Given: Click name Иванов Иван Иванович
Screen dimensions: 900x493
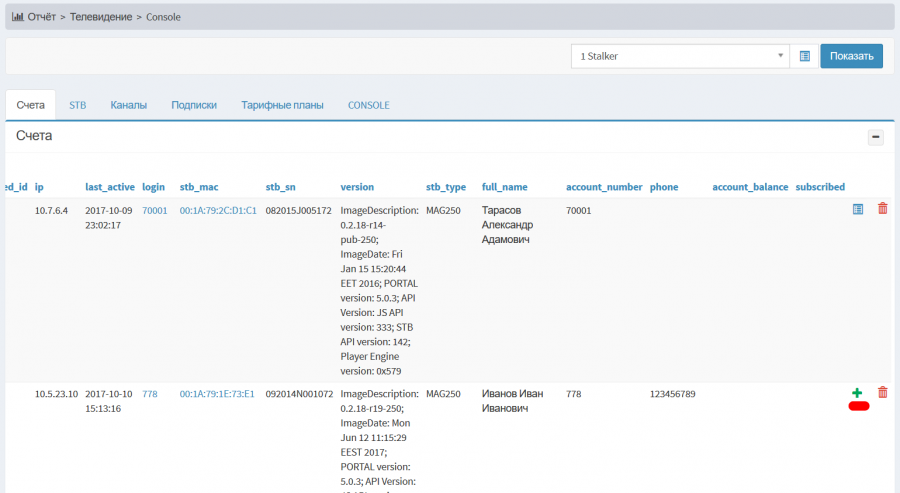Looking at the screenshot, I should 512,401.
